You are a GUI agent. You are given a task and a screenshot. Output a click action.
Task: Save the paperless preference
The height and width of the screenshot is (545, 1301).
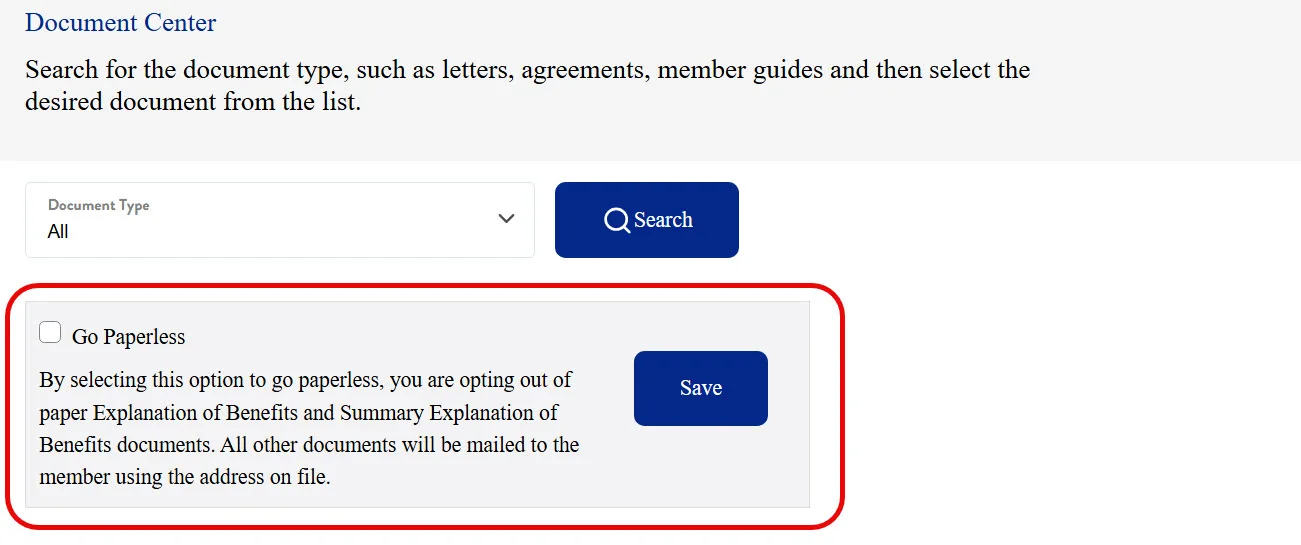[700, 388]
